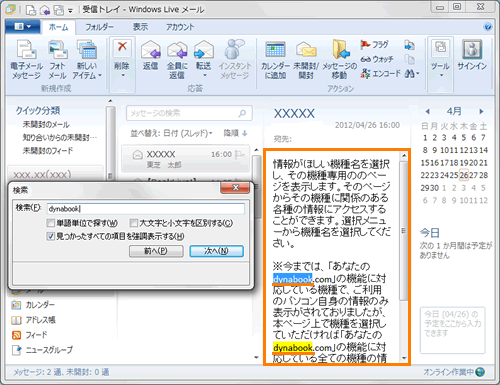This screenshot has width=500, height=385.
Task: Click the 転送 forward icon
Action: pos(204,50)
